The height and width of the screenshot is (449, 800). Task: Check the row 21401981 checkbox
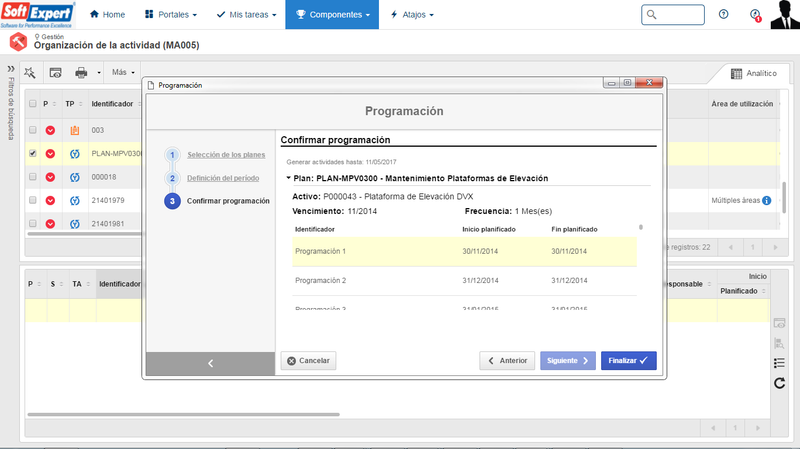point(33,223)
